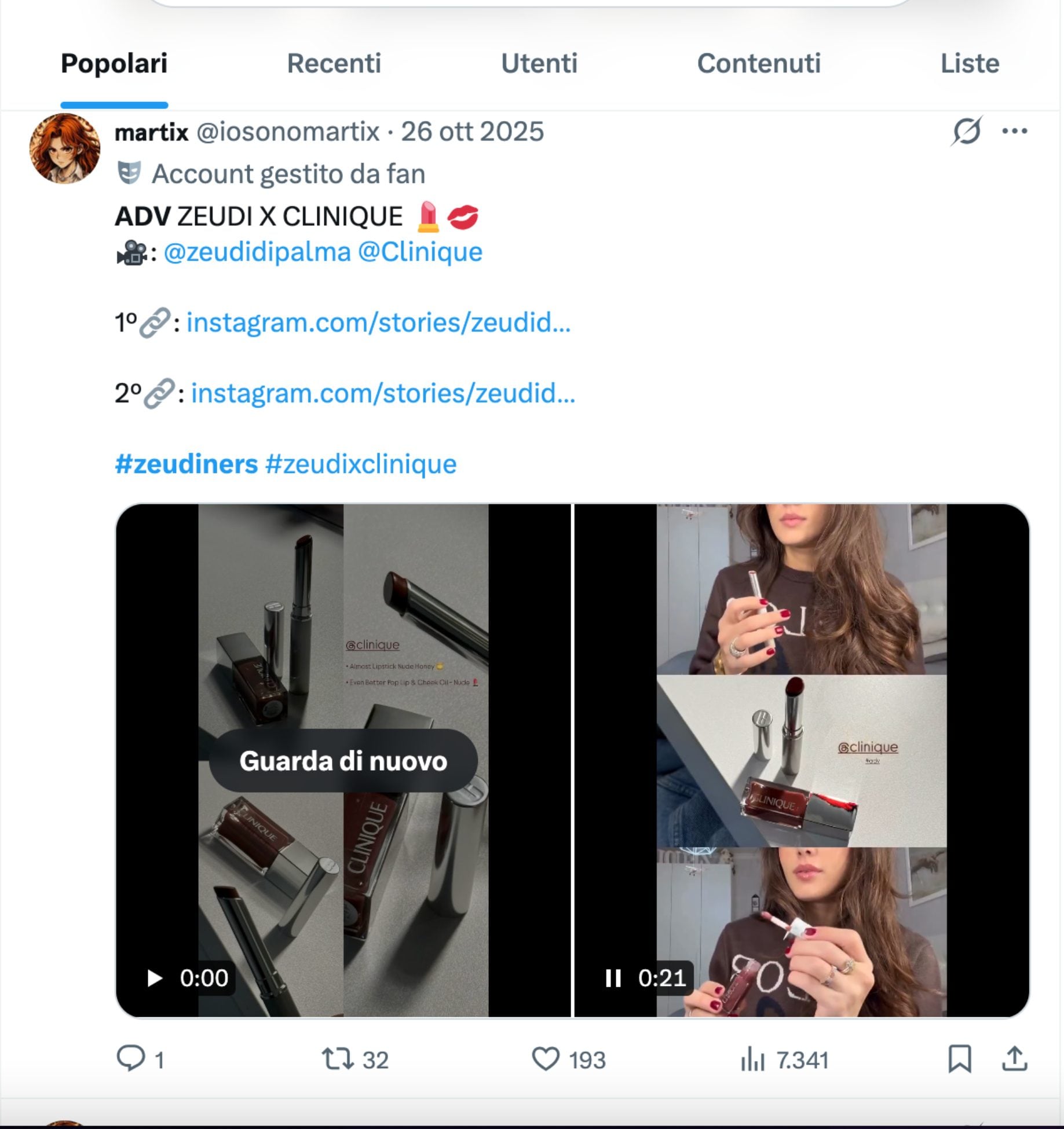Repost the Zeudi x Clinique tweet
Viewport: 1064px width, 1129px height.
coord(338,1059)
